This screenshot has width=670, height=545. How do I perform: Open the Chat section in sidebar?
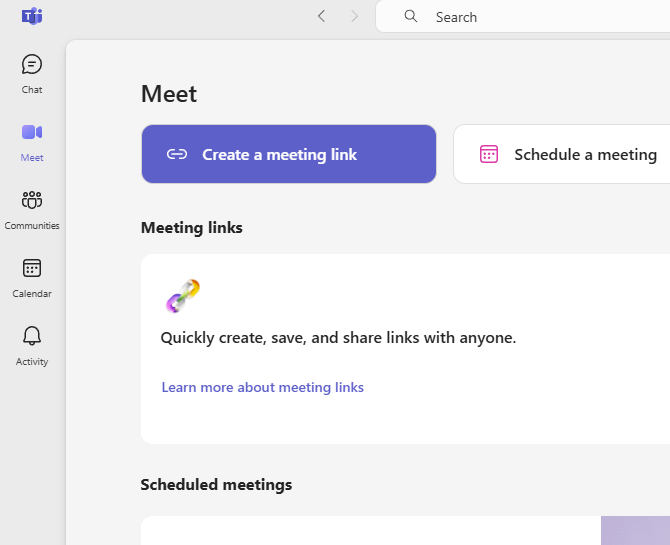pyautogui.click(x=32, y=74)
